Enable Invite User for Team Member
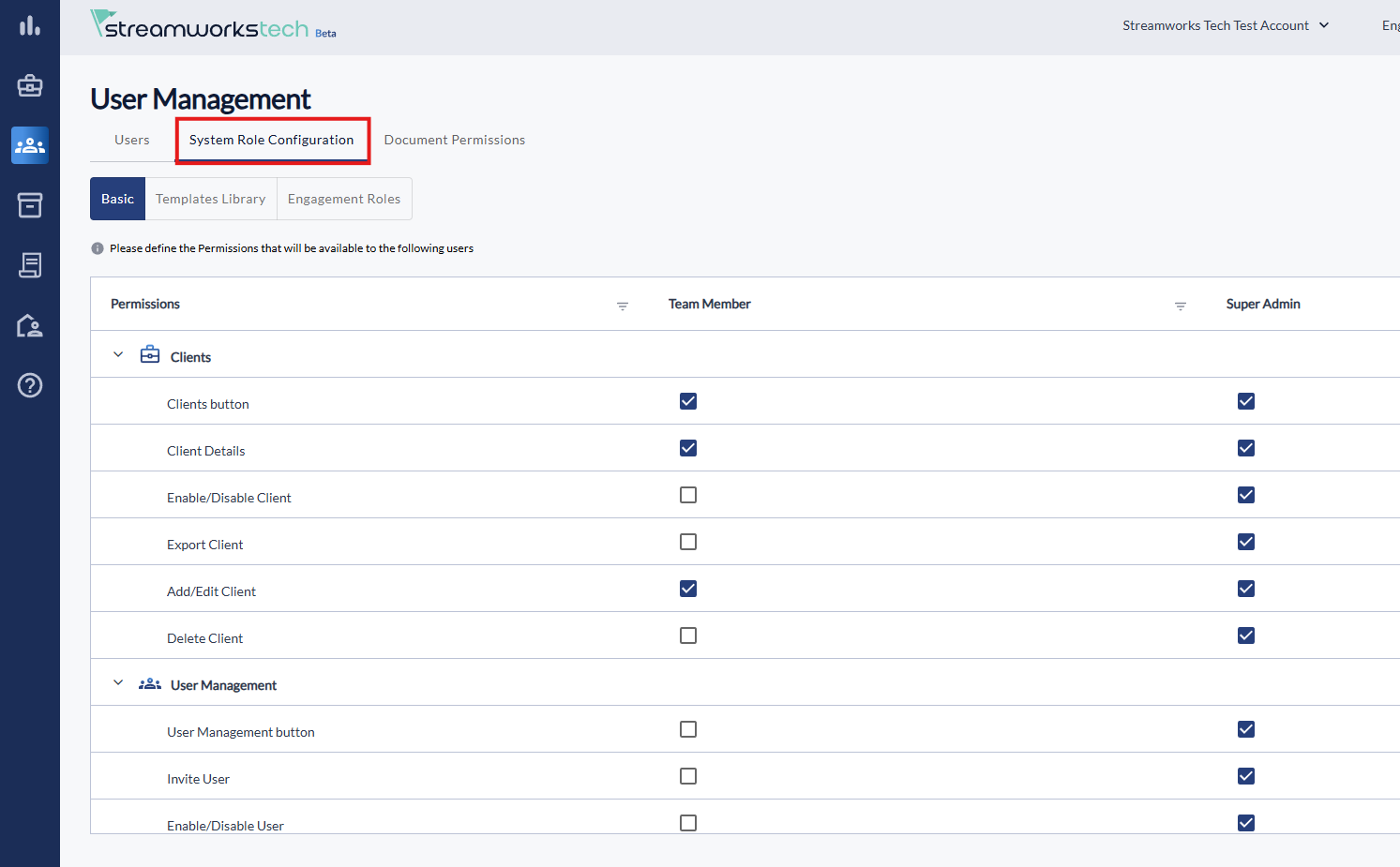This screenshot has width=1400, height=867. tap(688, 776)
